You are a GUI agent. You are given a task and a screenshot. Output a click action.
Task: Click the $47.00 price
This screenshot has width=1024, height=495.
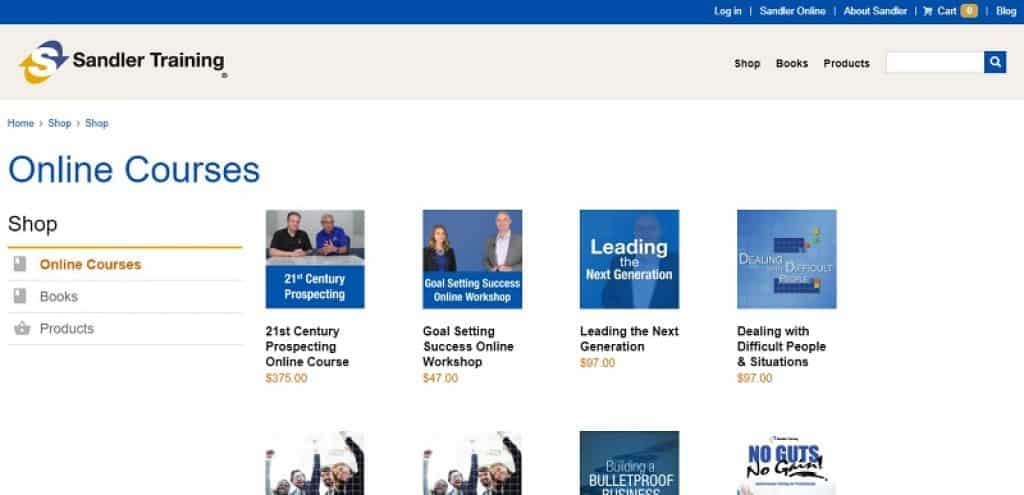coord(440,378)
